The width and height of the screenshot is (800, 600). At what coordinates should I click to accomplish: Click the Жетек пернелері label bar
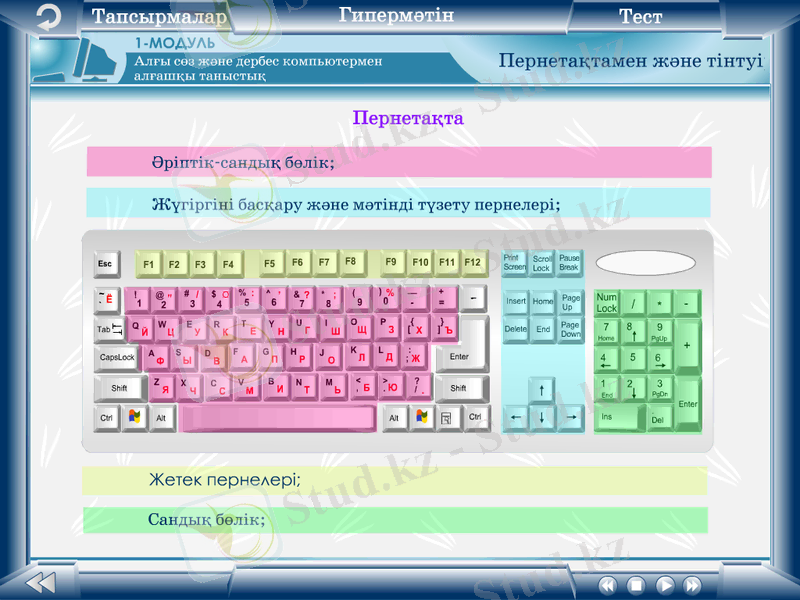coord(394,480)
